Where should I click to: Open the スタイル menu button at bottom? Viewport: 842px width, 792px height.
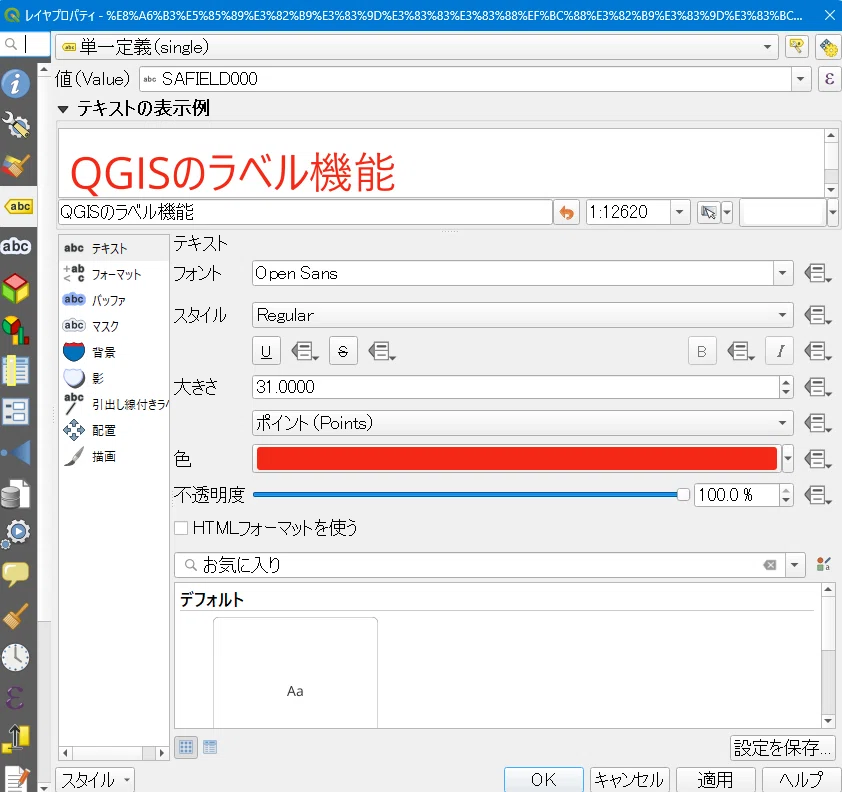[x=95, y=780]
